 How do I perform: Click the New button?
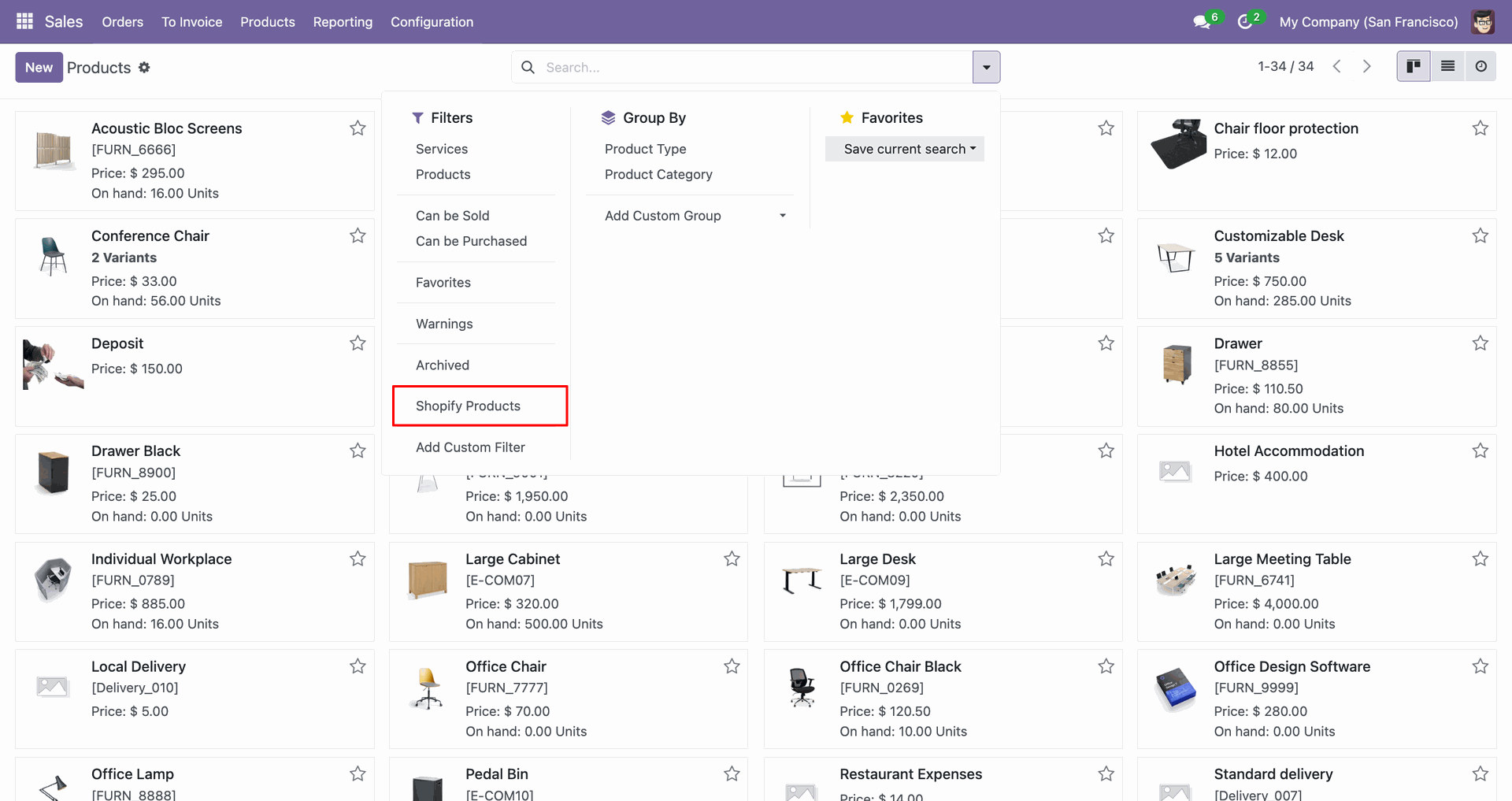pos(39,68)
